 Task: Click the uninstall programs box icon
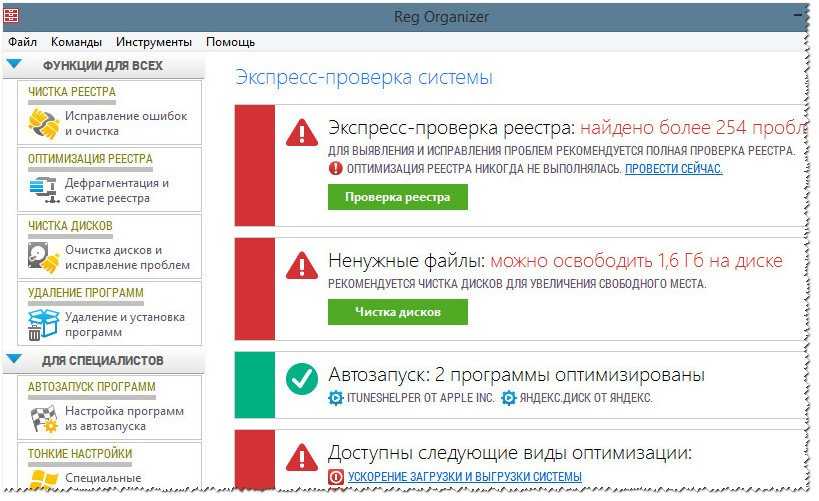tap(43, 324)
